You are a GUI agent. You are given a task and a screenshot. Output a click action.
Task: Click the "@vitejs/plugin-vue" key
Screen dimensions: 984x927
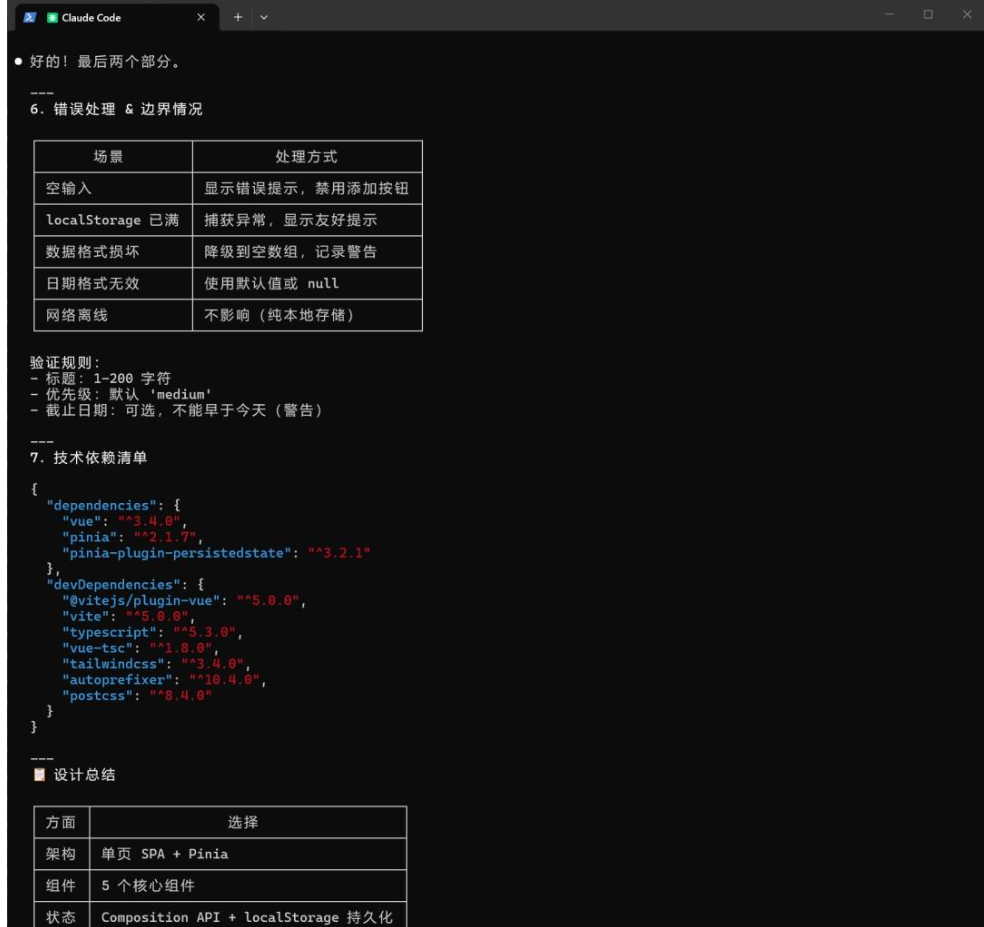pos(141,601)
